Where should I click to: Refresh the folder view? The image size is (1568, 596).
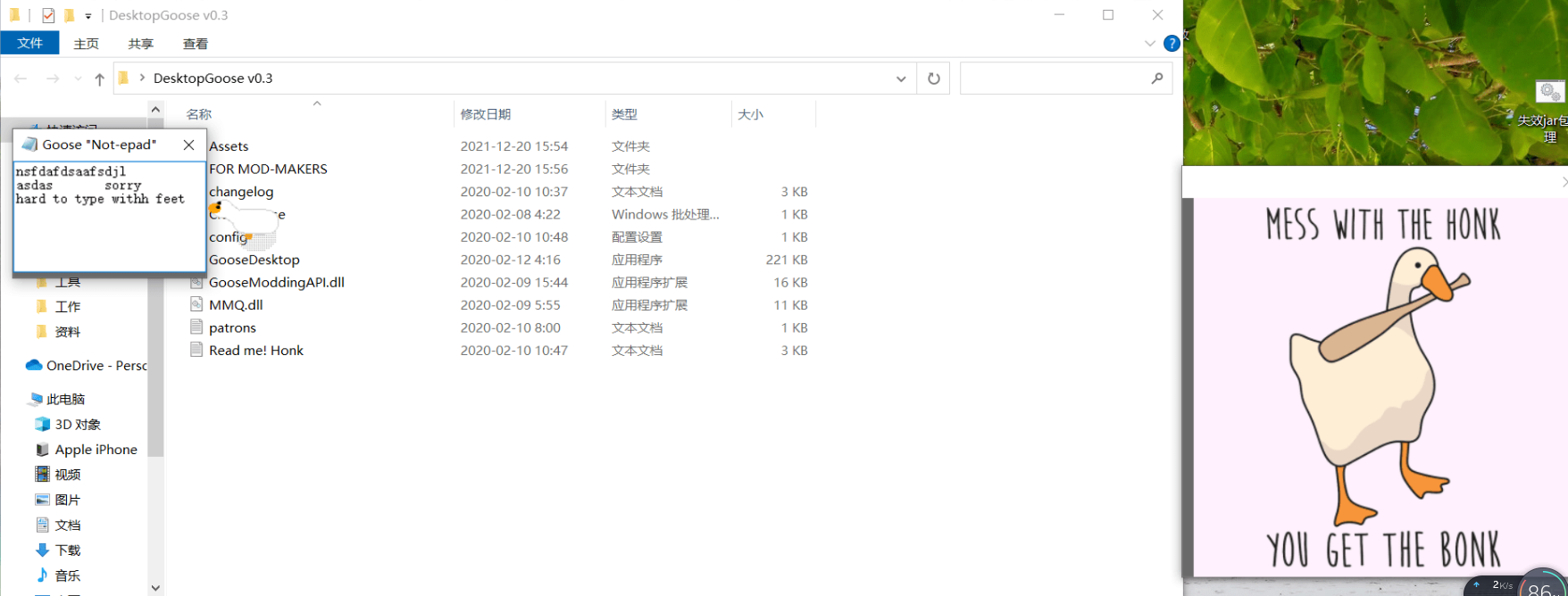[934, 79]
